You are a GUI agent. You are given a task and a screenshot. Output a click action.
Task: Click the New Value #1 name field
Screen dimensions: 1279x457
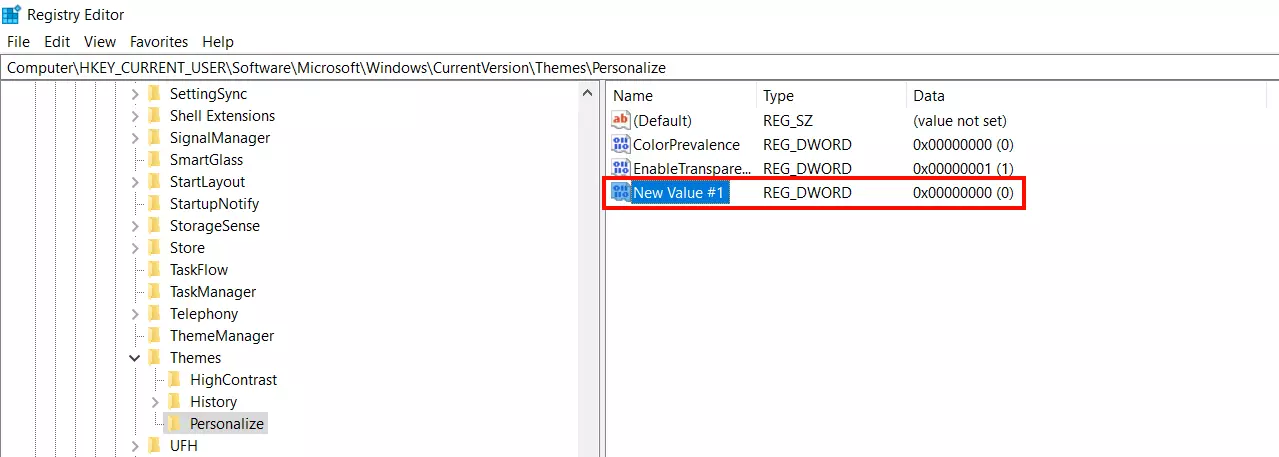pos(679,193)
